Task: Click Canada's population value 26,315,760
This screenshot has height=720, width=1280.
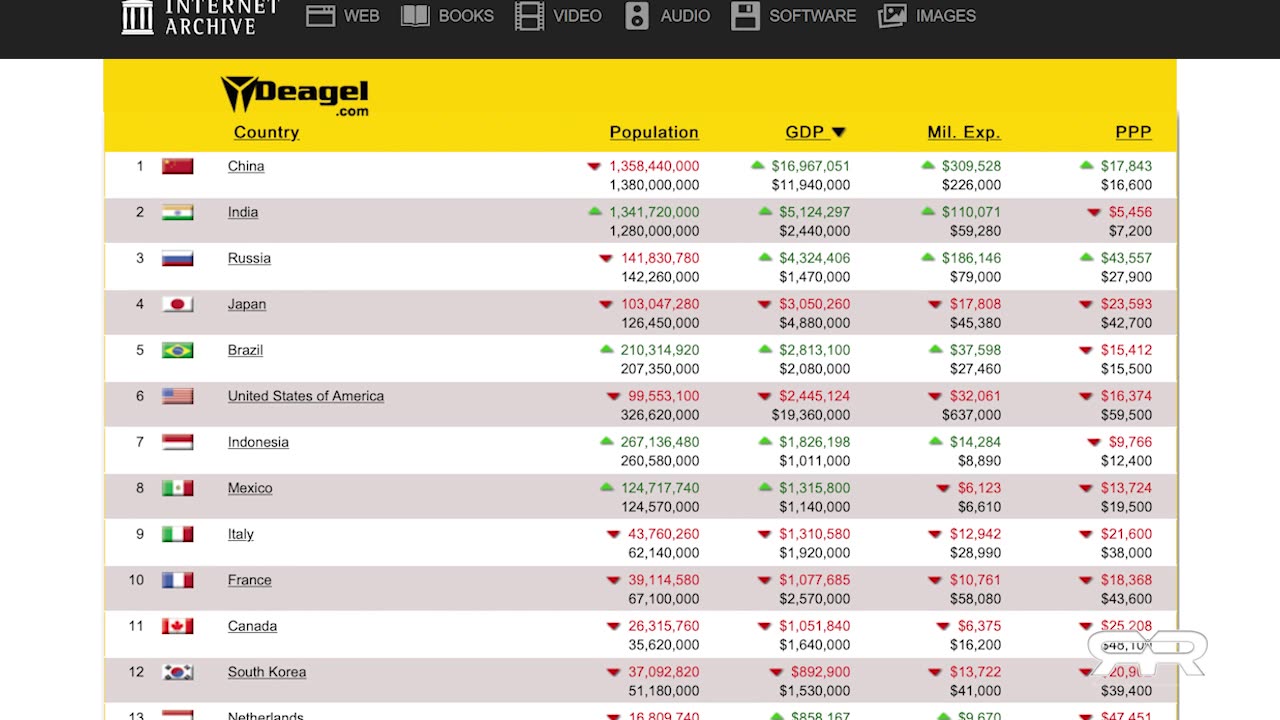Action: (664, 626)
